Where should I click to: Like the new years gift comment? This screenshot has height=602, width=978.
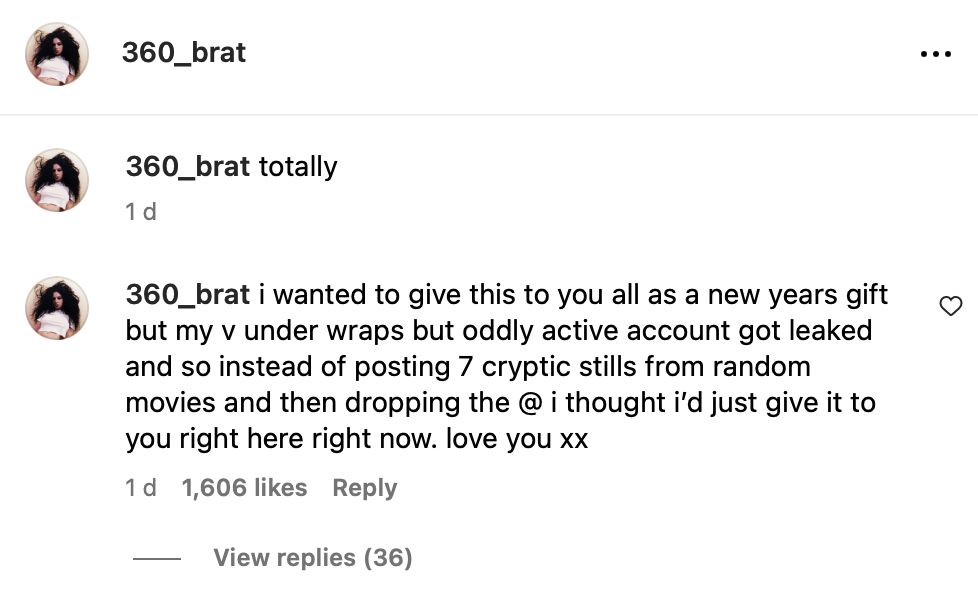(x=951, y=306)
